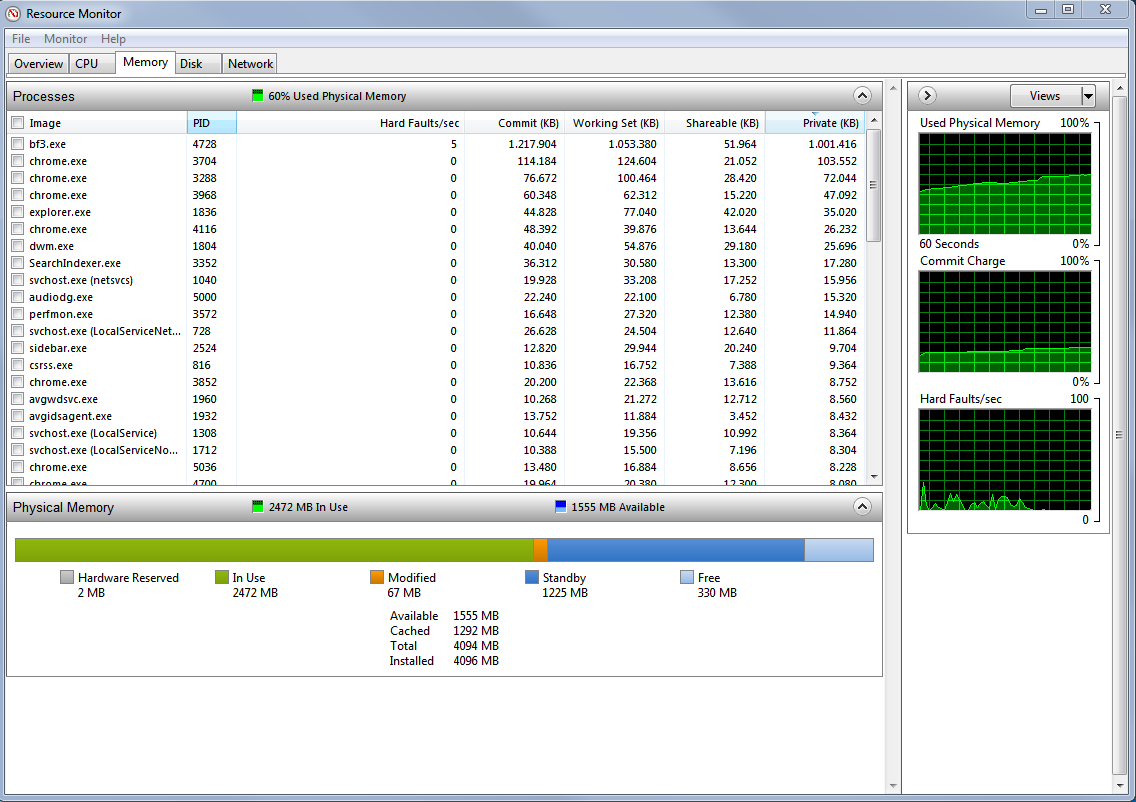1136x802 pixels.
Task: Select the avgidsagent.exe process name
Action: (70, 417)
